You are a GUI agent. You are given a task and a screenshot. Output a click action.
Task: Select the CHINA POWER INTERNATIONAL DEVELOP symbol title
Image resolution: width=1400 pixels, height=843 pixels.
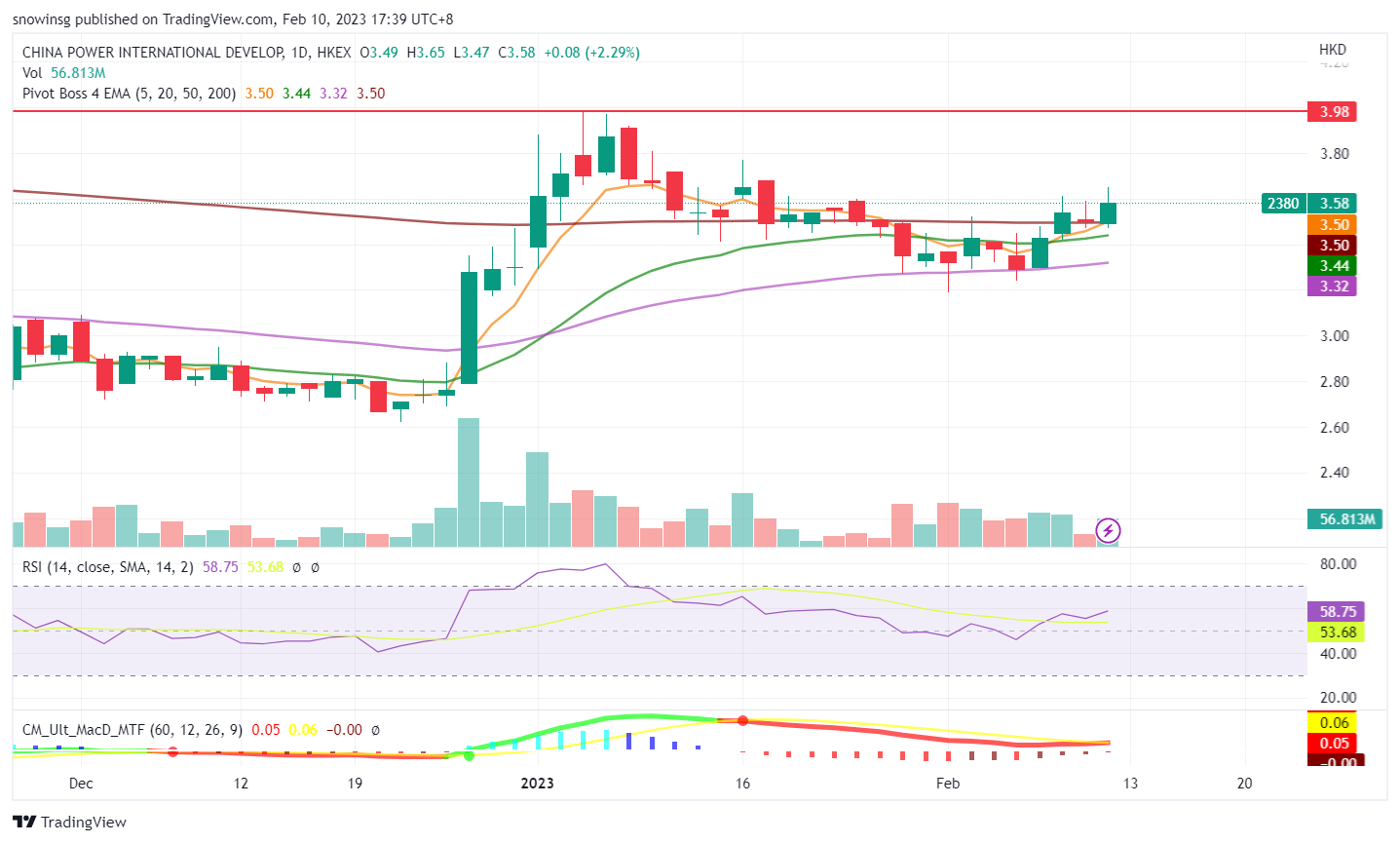153,53
